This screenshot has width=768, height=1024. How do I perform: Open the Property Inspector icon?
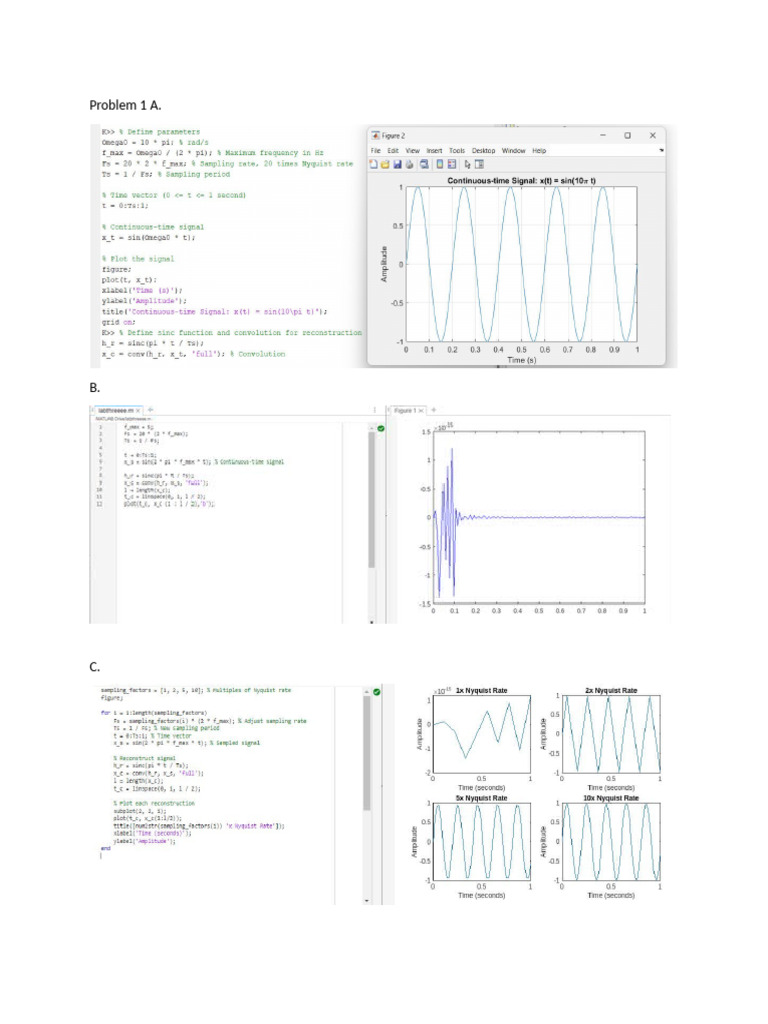point(479,164)
